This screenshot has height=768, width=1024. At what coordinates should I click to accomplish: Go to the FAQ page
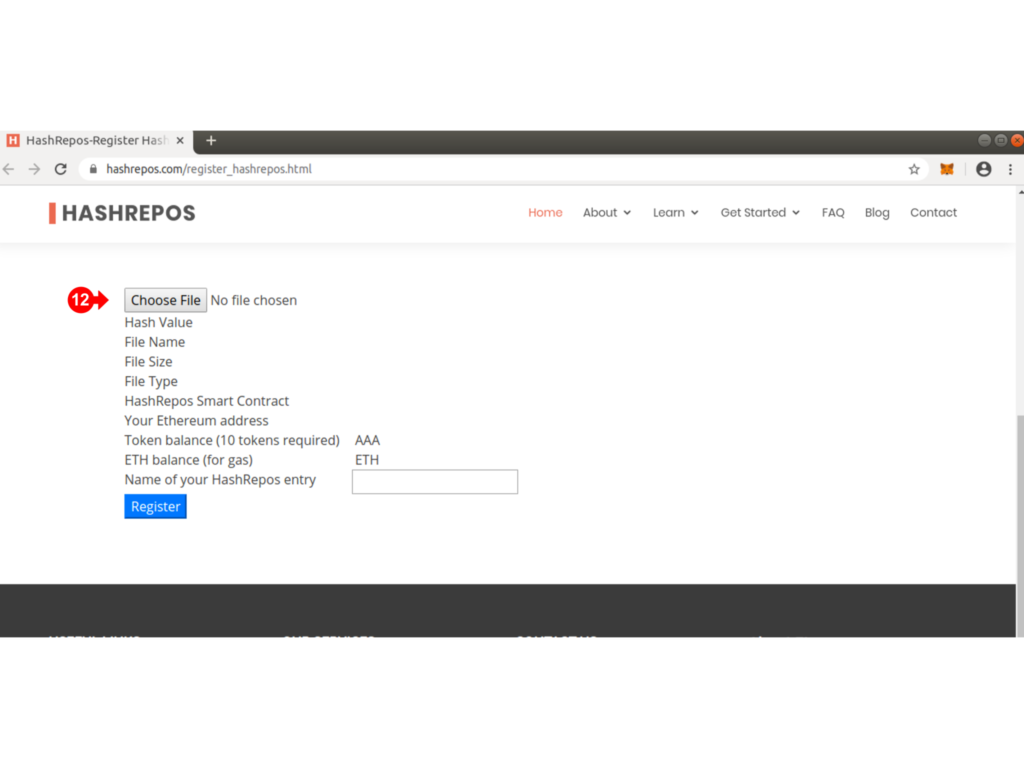[x=833, y=213]
